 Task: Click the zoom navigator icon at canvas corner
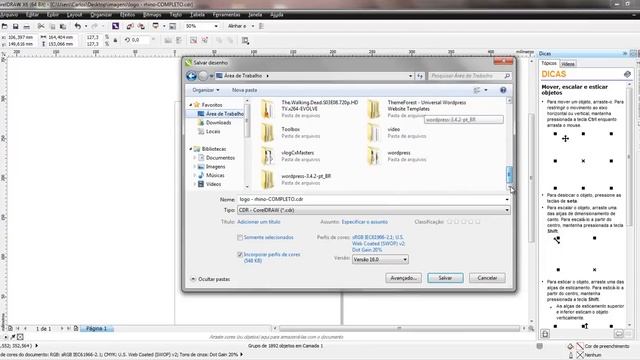tap(531, 328)
